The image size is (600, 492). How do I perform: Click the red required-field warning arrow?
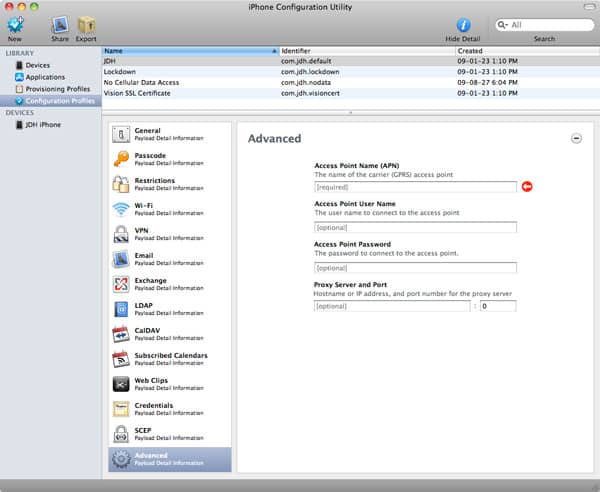click(527, 187)
